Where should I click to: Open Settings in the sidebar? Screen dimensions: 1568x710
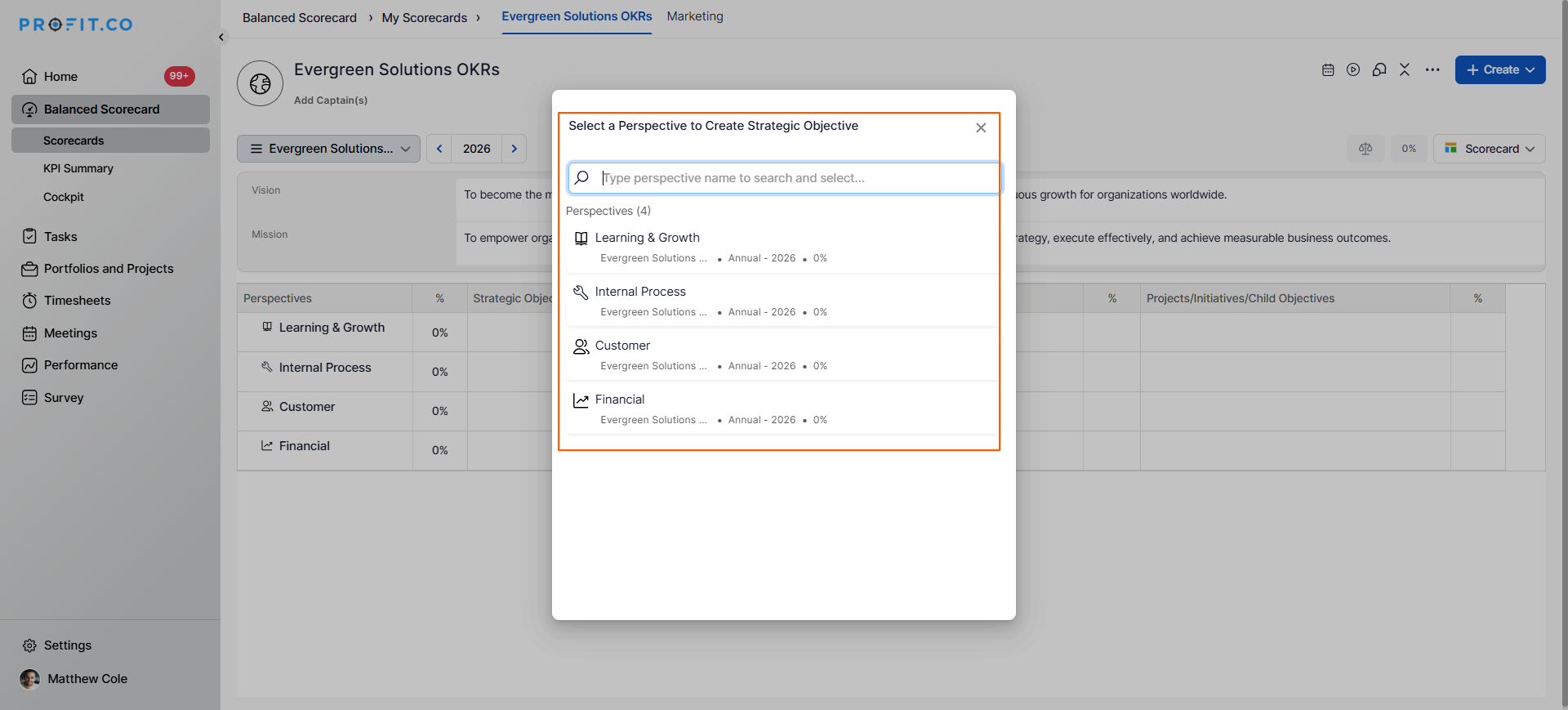pos(68,645)
